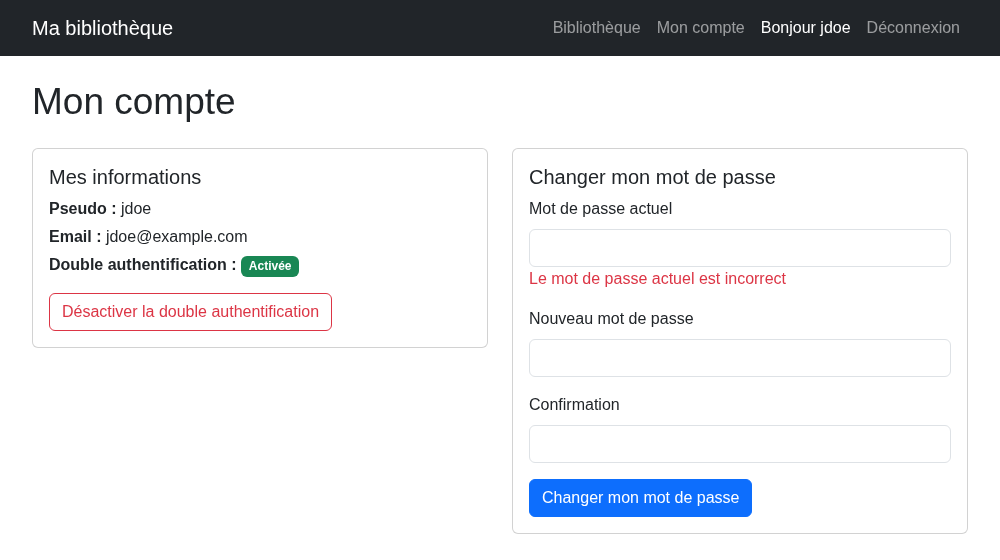Select the Activée status badge
Viewport: 1000px width, 560px height.
point(270,266)
